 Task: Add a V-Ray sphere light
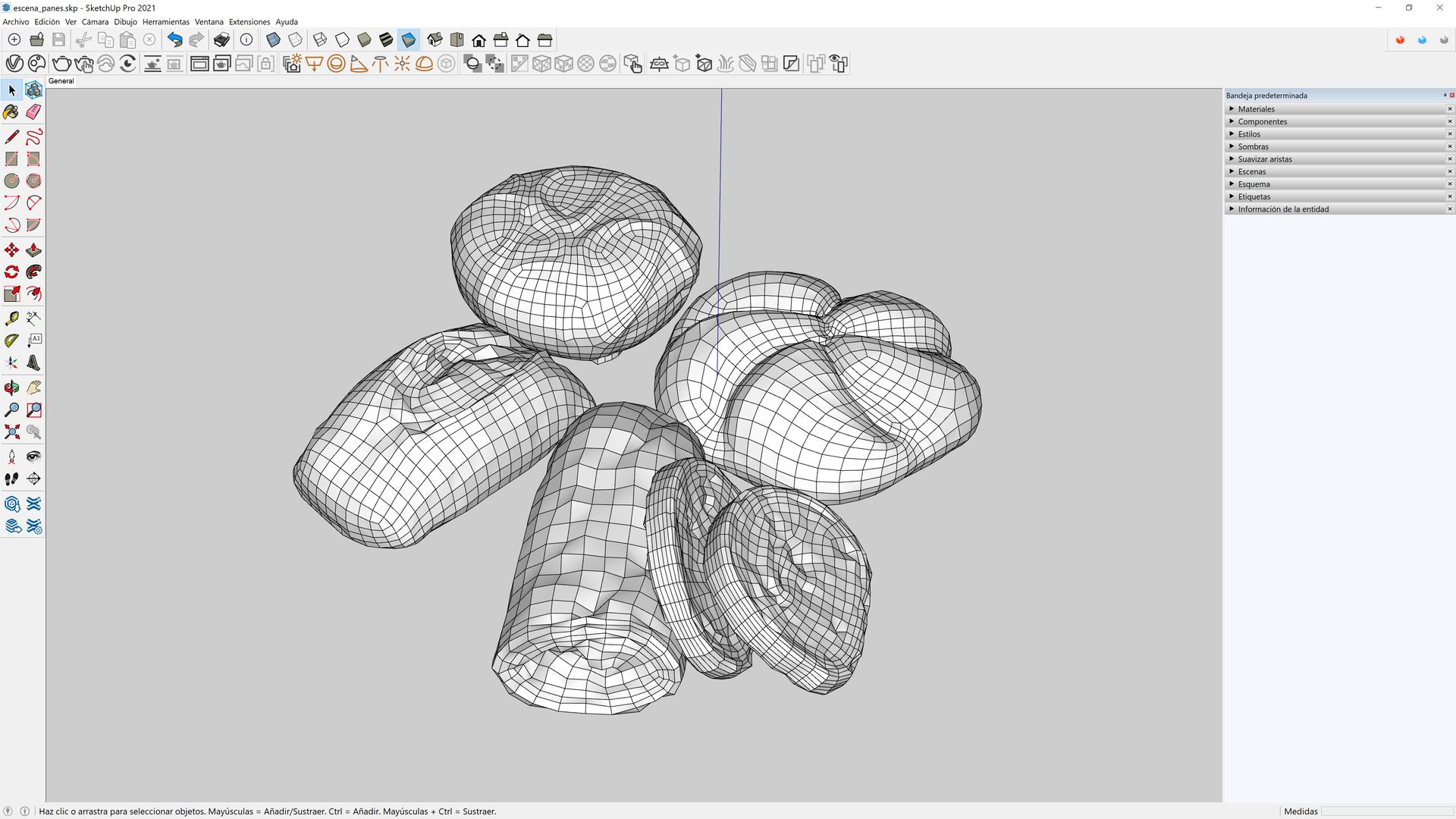coord(337,64)
